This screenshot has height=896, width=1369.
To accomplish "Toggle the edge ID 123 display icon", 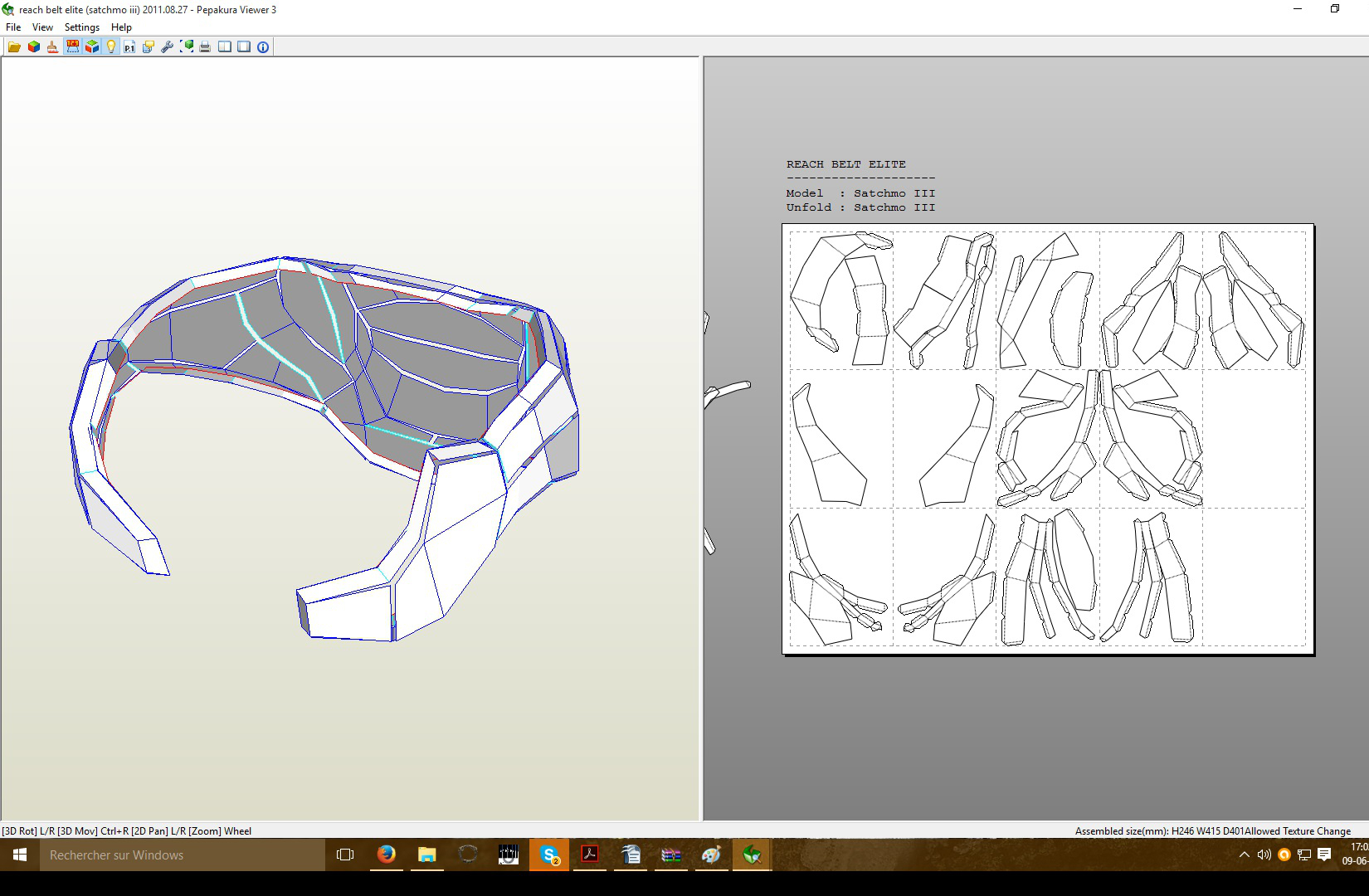I will coord(72,47).
